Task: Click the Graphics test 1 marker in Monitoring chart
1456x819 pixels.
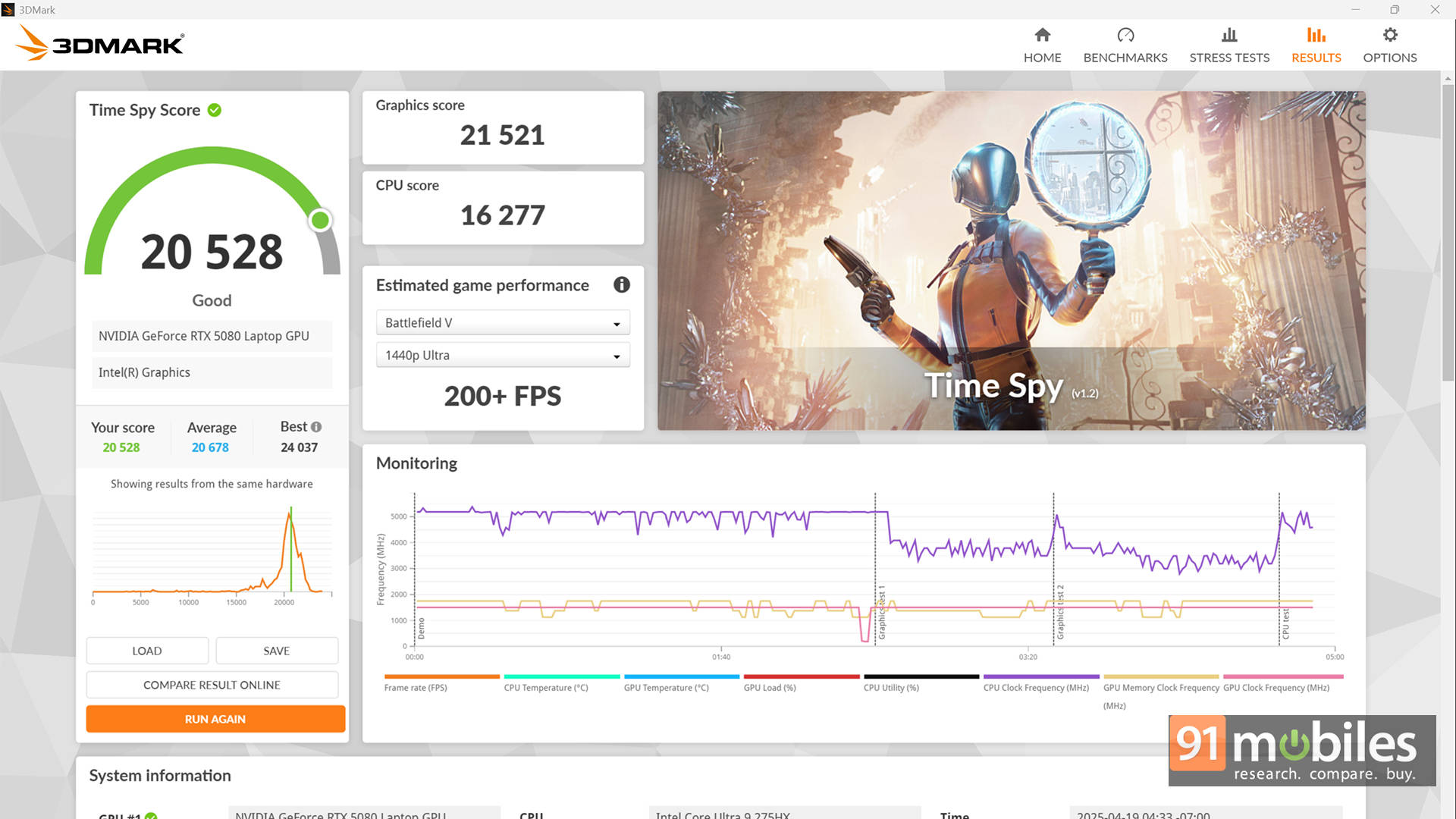Action: (881, 613)
